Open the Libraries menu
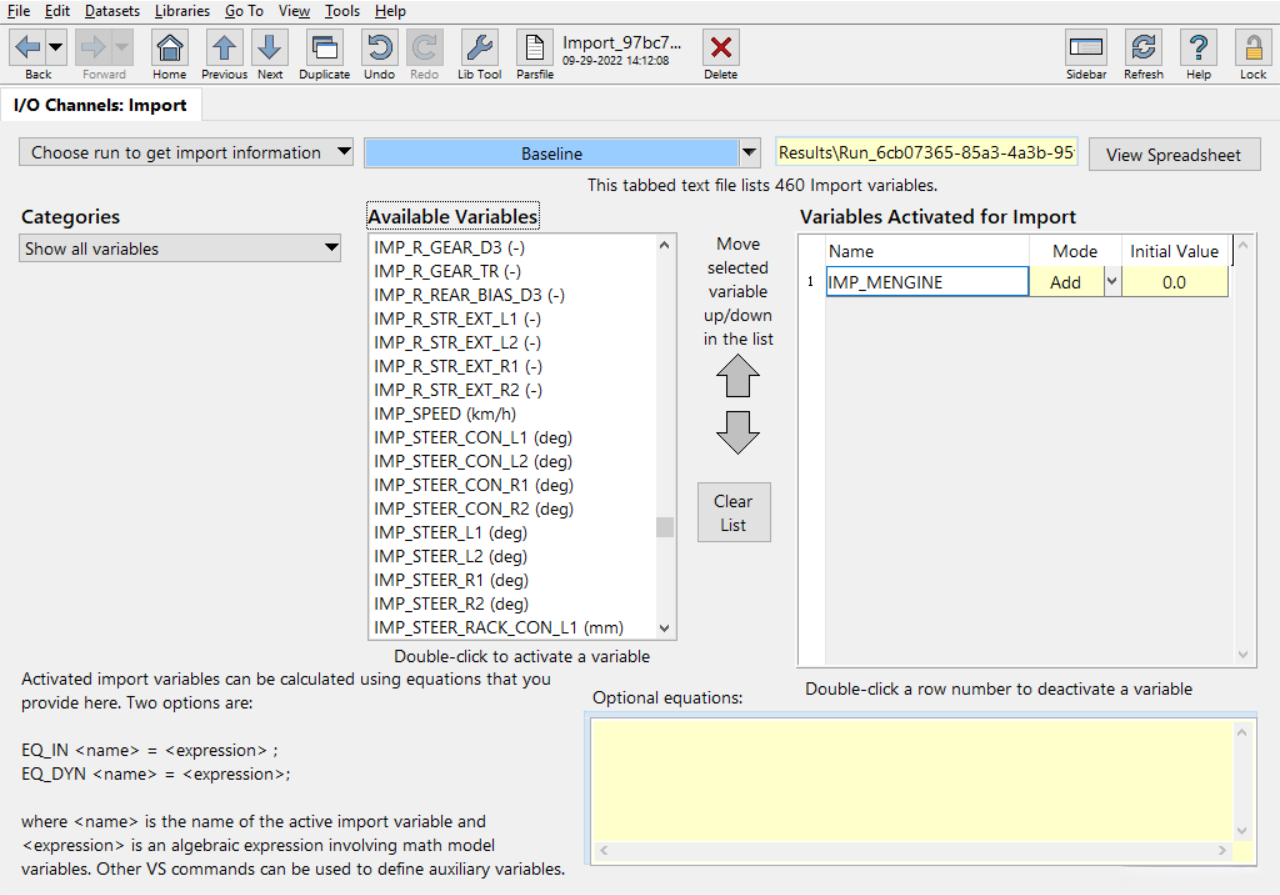 (x=182, y=11)
